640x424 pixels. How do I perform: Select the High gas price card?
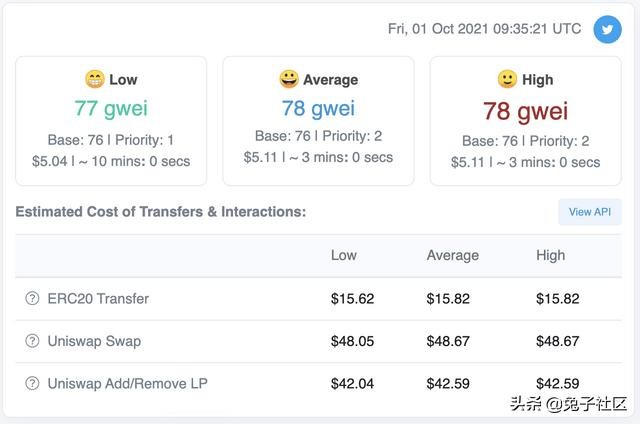525,120
